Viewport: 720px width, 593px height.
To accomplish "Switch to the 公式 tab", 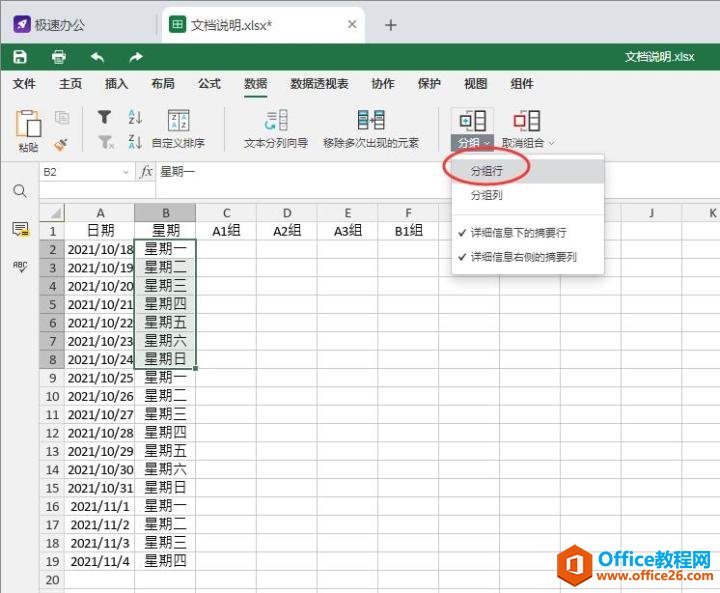I will [x=209, y=84].
